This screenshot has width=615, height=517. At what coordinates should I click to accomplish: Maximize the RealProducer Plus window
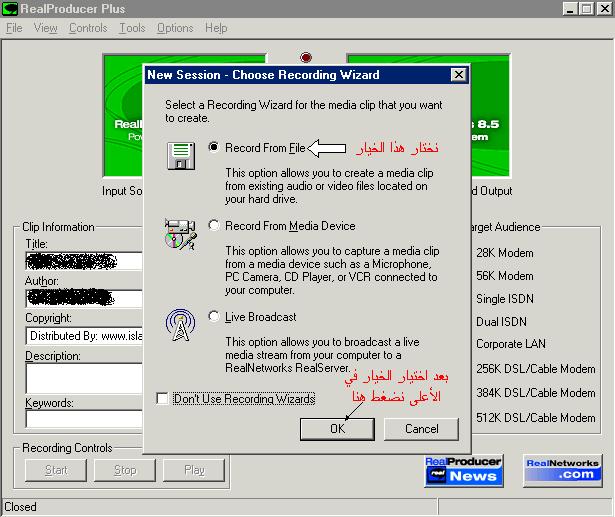point(587,9)
